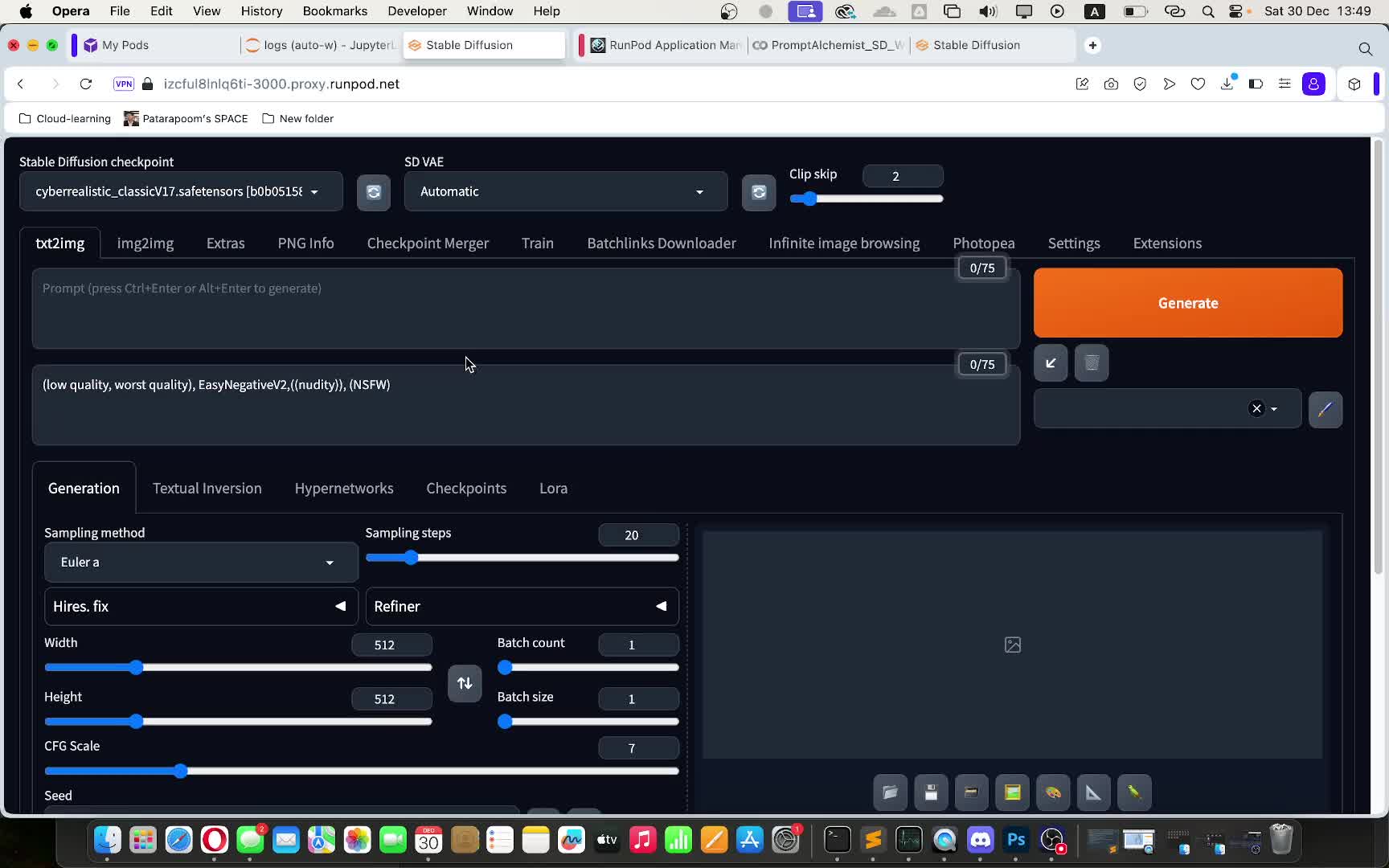
Task: Open the Sampling method dropdown
Action: (201, 563)
